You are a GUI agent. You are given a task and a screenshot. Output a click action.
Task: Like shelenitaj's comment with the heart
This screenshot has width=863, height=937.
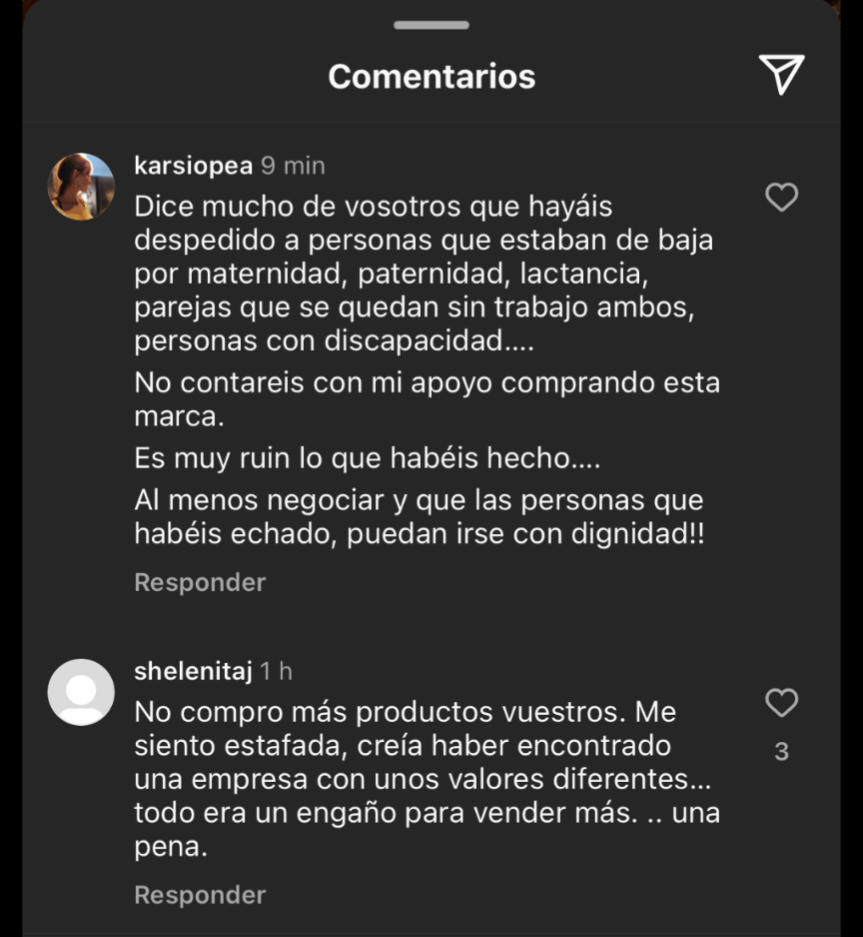781,703
